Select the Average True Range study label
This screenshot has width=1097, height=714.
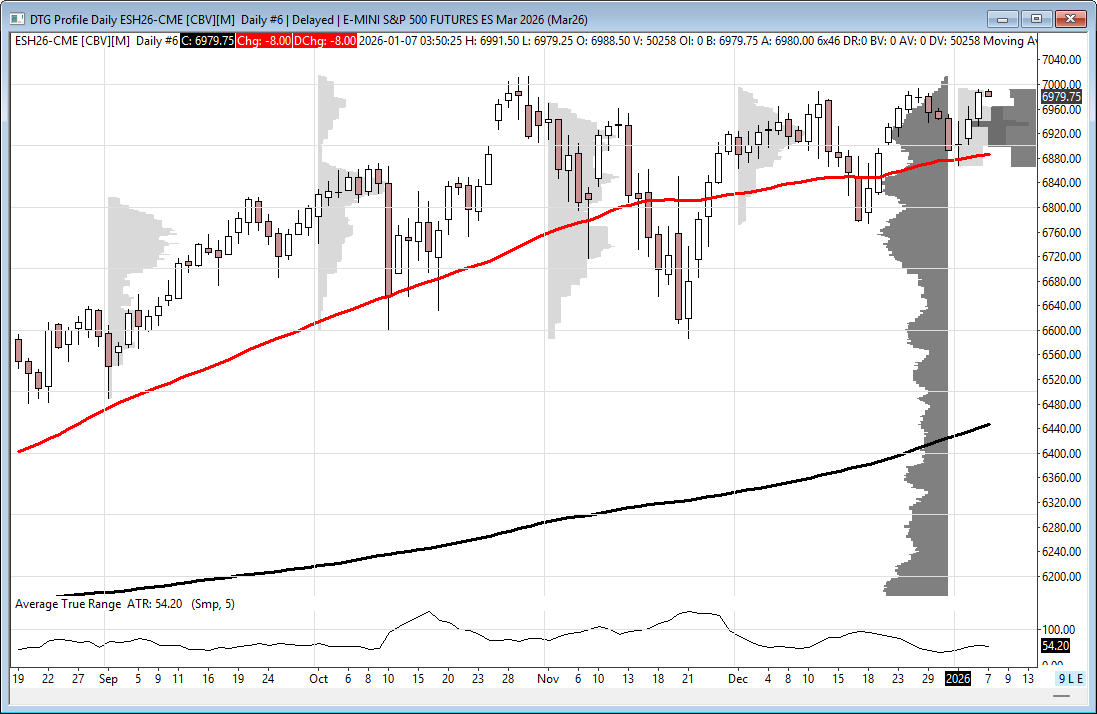(68, 604)
